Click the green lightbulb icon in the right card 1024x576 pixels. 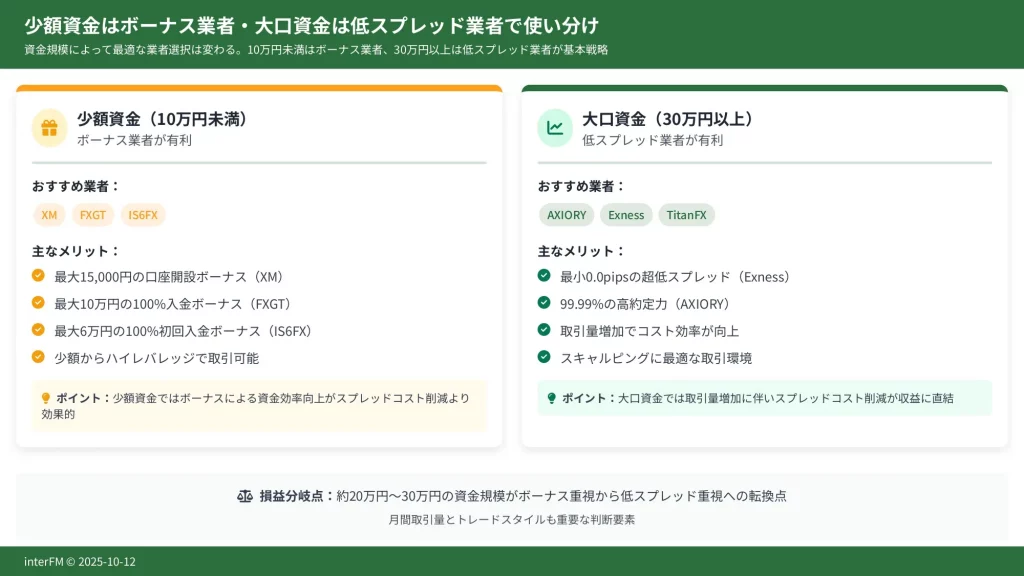pyautogui.click(x=551, y=398)
